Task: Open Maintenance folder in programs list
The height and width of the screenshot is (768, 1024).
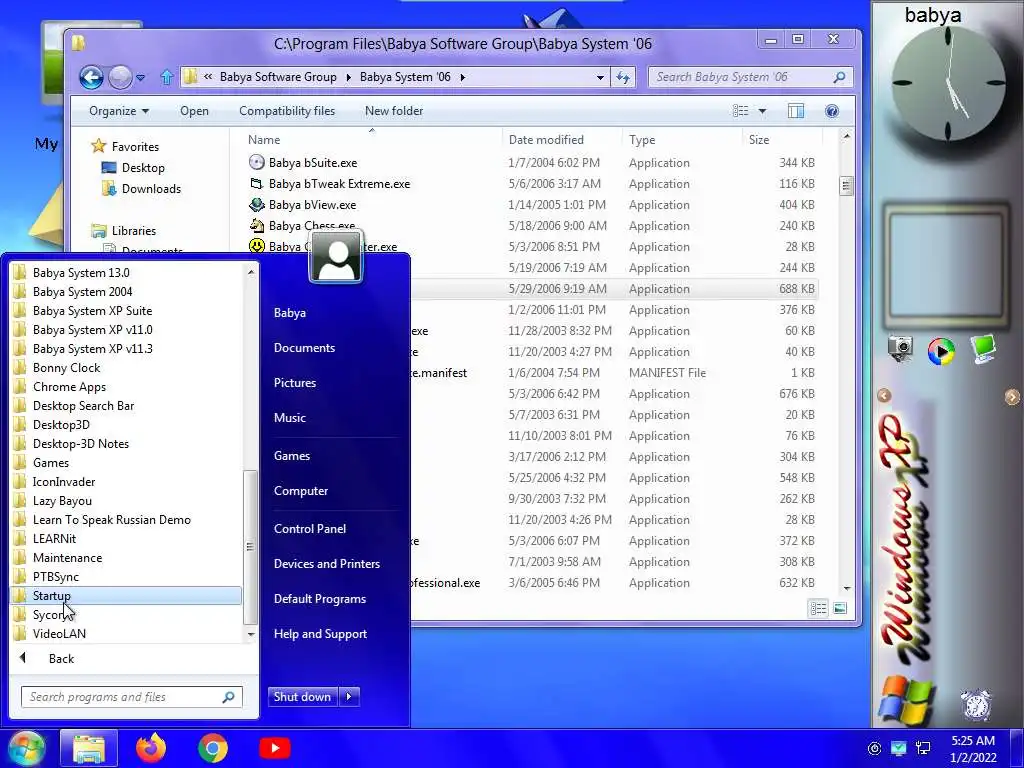Action: pyautogui.click(x=125, y=558)
